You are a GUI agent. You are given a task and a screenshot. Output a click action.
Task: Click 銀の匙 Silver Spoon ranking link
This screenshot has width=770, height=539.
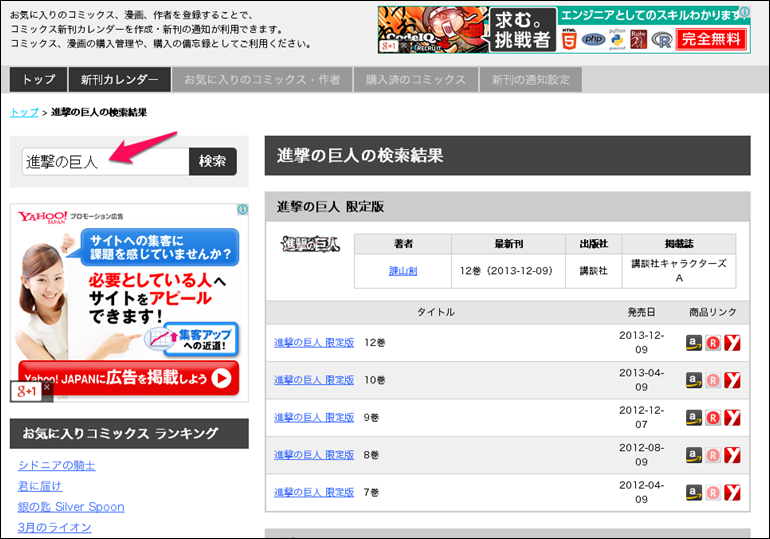click(x=71, y=507)
